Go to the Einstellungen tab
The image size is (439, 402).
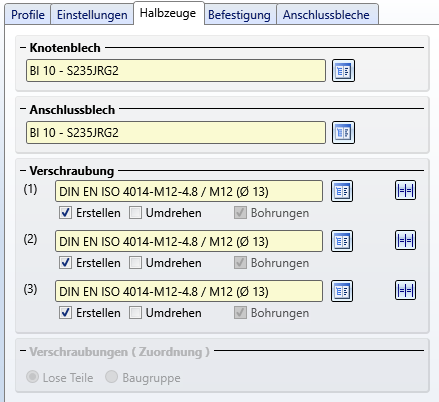pos(92,15)
